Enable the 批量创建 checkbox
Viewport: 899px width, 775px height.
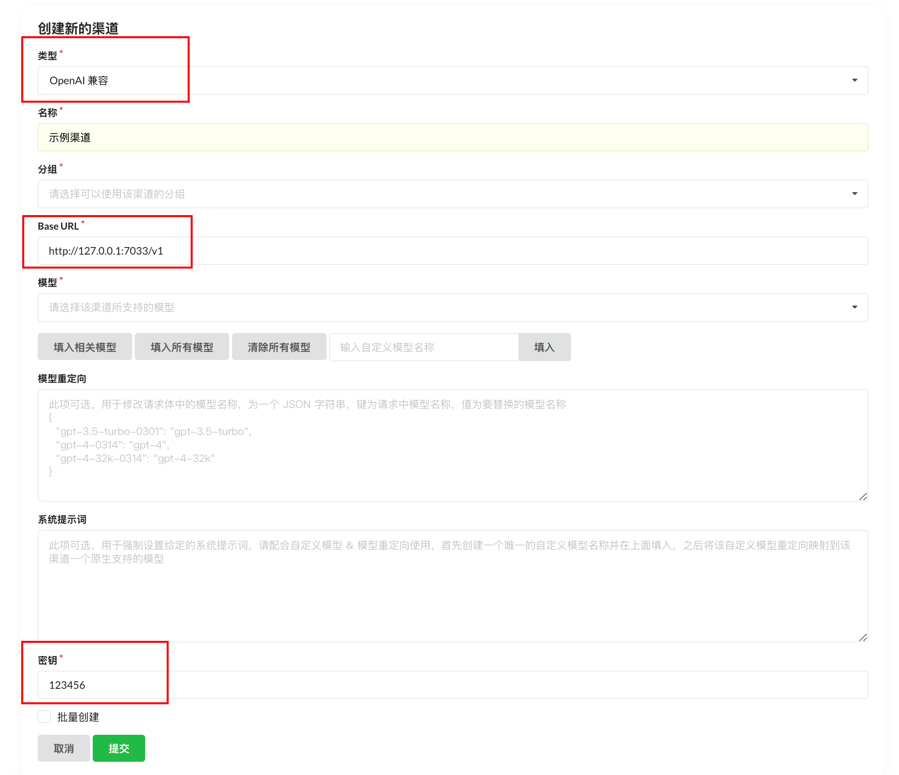click(44, 717)
